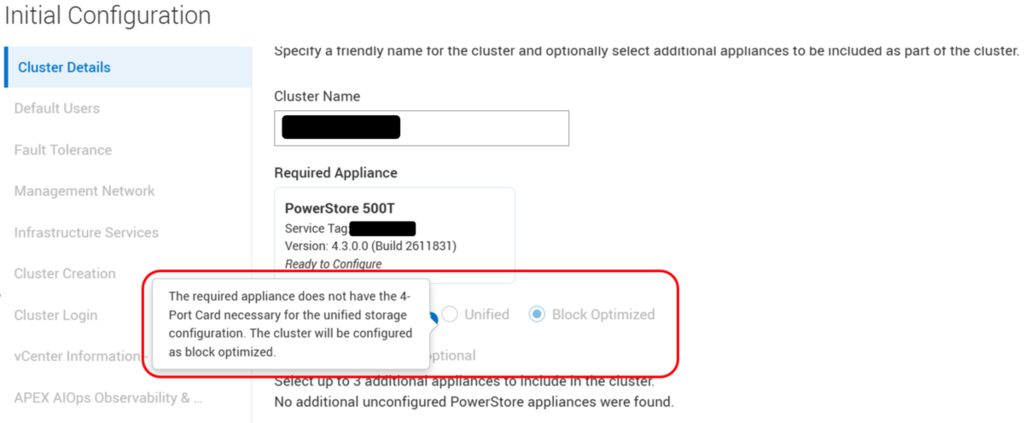
Task: Select the Unified radio button
Action: [449, 315]
